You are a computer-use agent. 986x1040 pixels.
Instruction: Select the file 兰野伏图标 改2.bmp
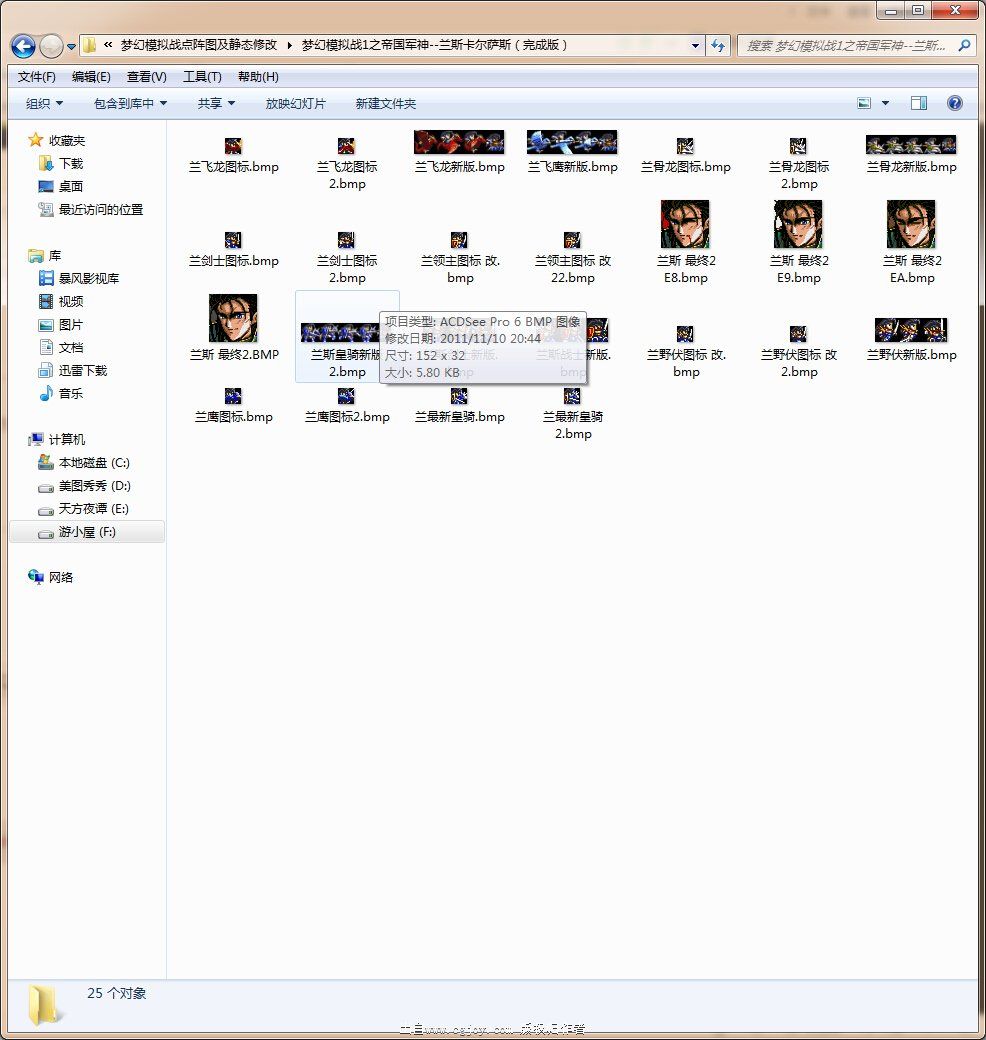click(798, 352)
